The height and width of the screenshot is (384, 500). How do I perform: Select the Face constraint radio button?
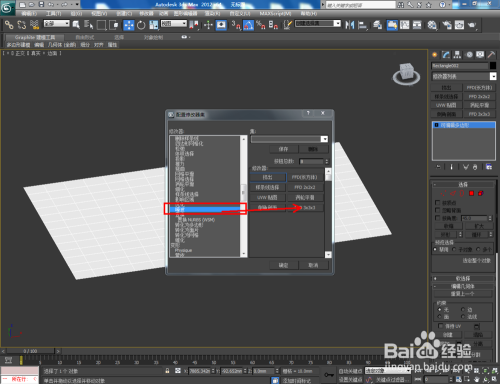439,317
